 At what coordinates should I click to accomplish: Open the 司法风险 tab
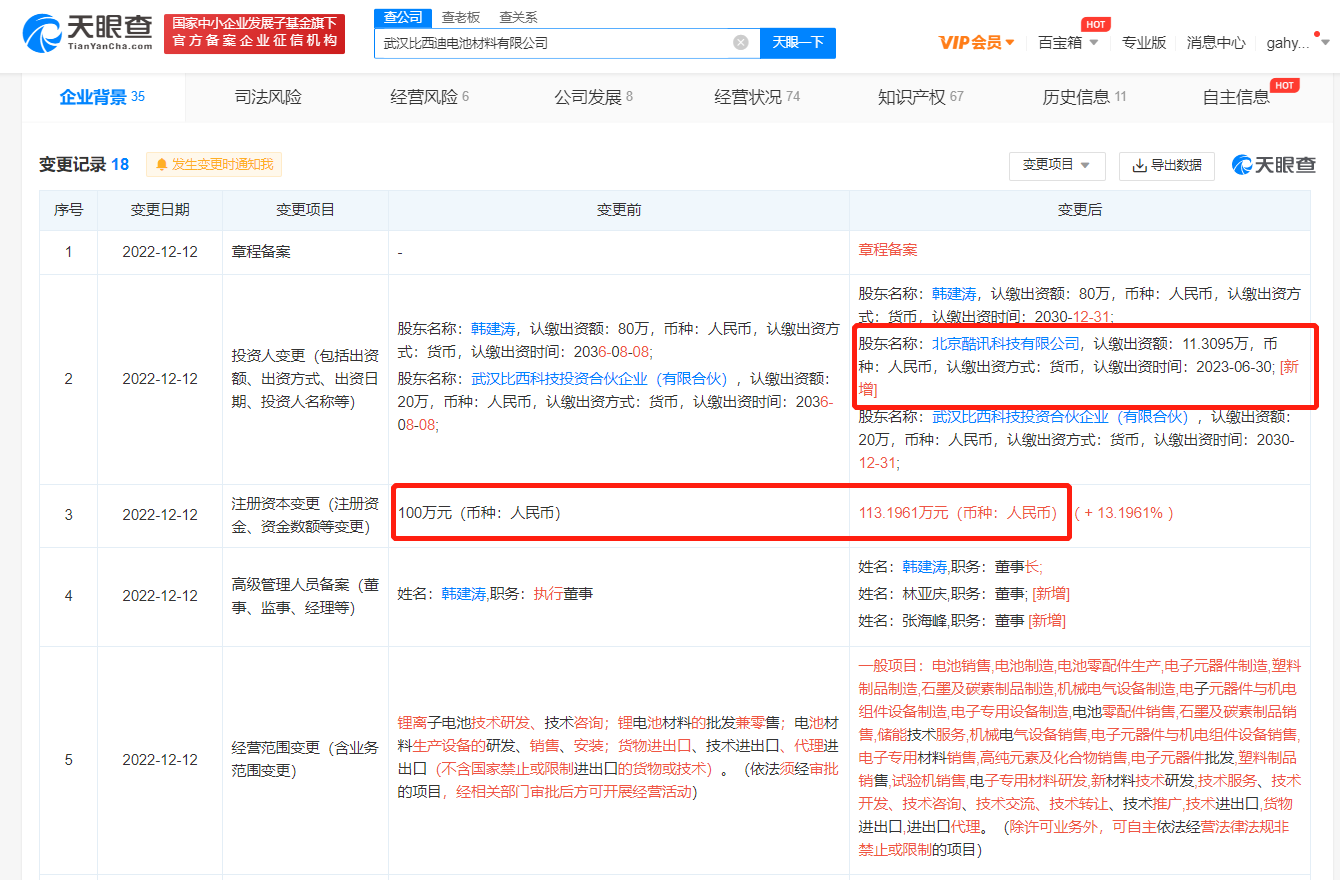267,97
